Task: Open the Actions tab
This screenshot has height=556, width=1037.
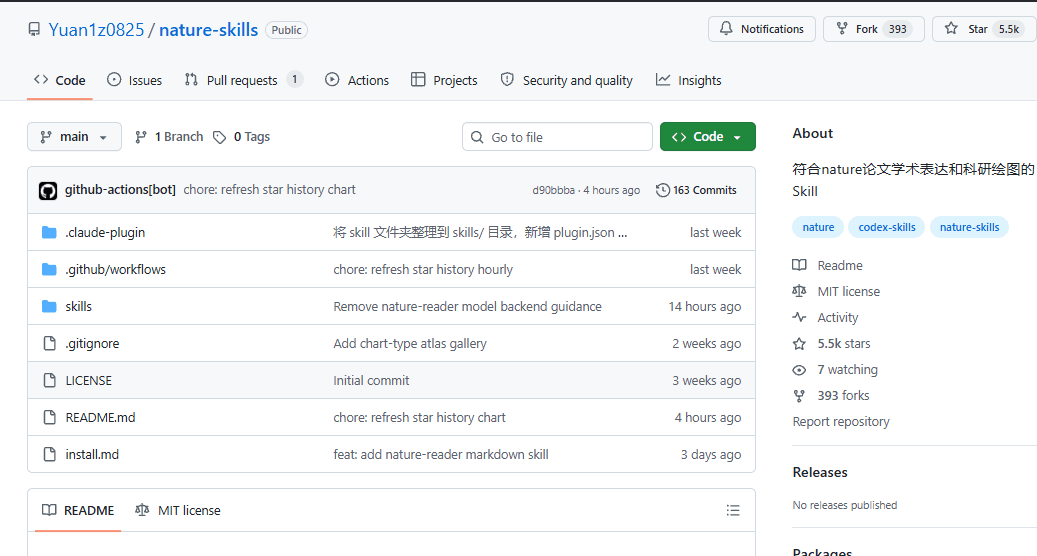Action: [357, 80]
